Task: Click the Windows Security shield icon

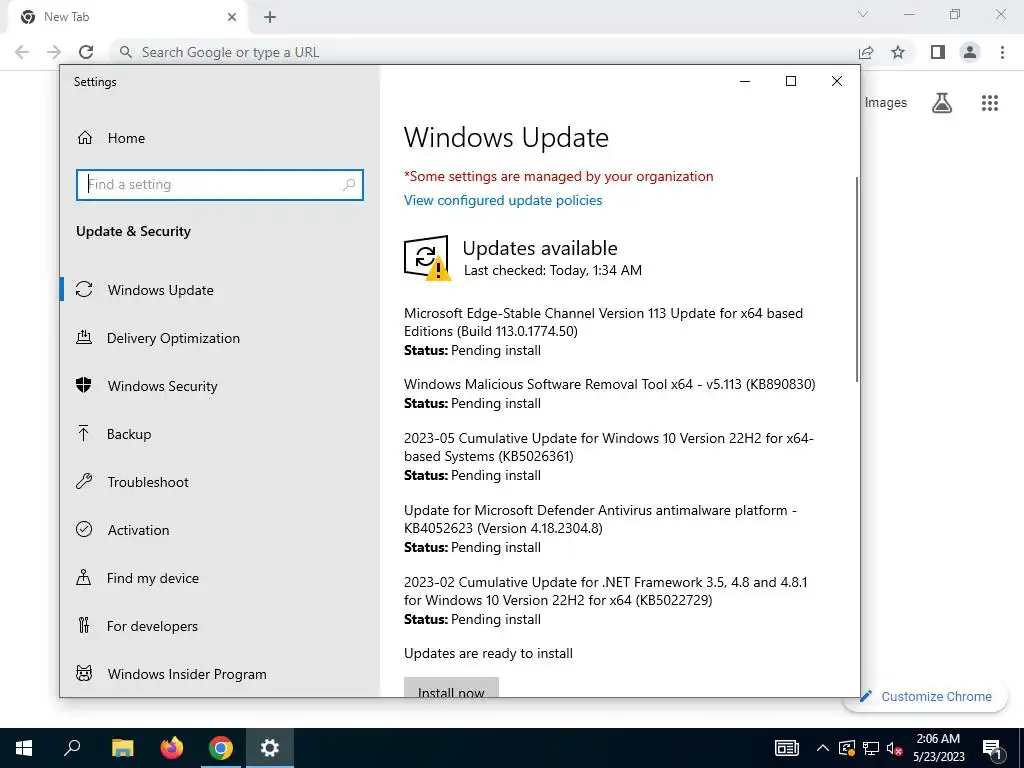Action: pos(84,385)
